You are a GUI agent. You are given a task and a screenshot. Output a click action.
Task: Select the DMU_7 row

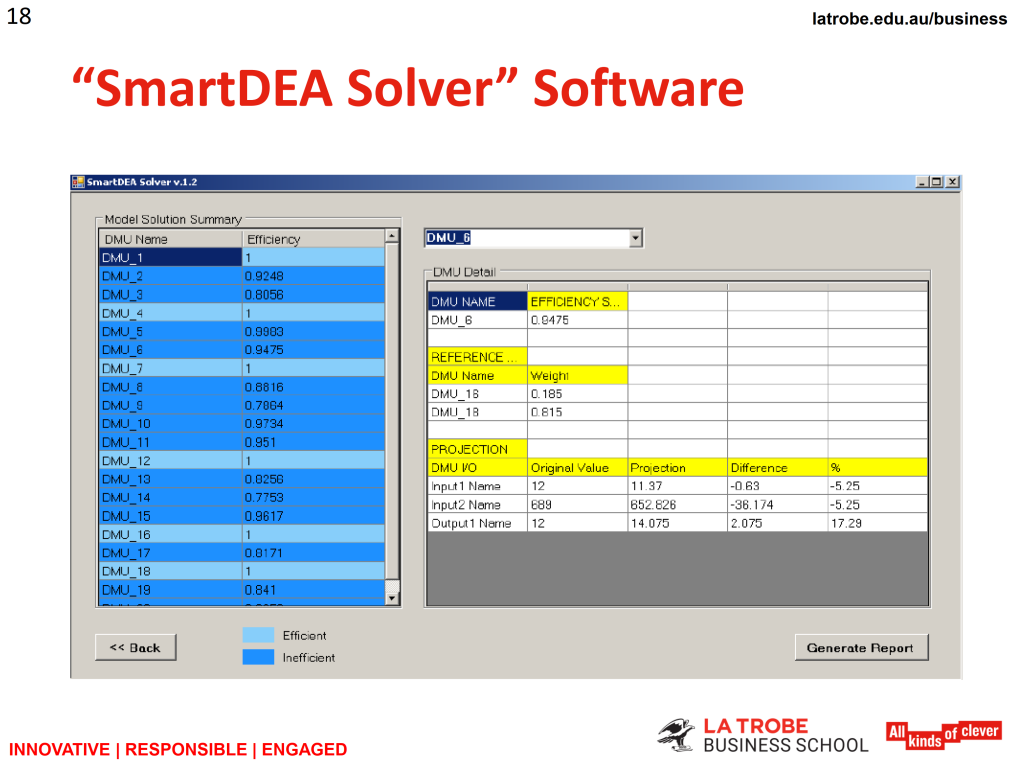tap(242, 368)
